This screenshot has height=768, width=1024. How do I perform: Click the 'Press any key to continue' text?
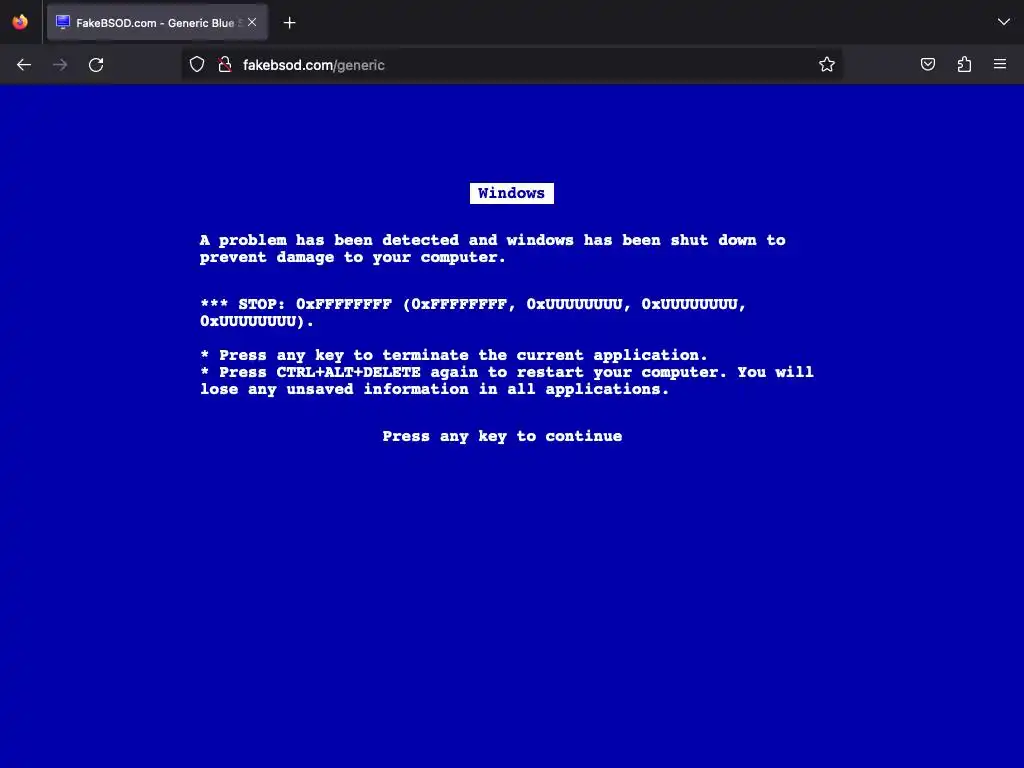click(x=502, y=436)
